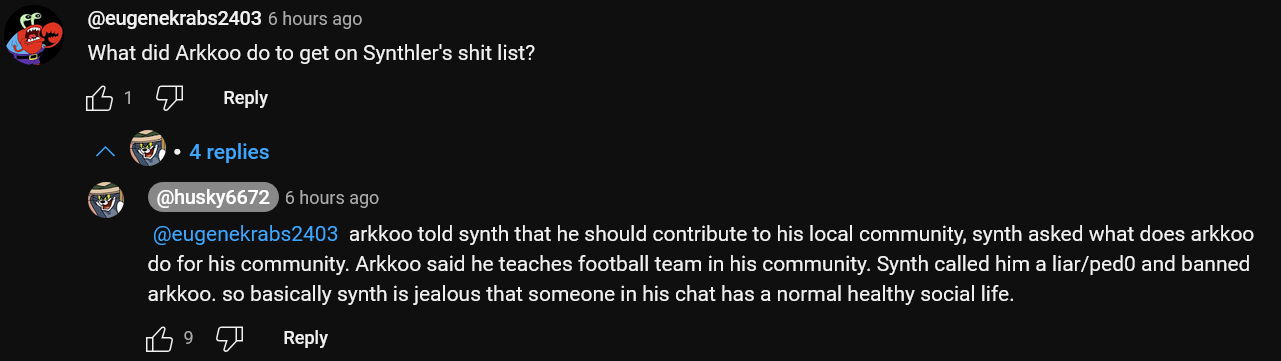
Task: Open the reply's '6 hours ago' timestamp
Action: coord(332,198)
